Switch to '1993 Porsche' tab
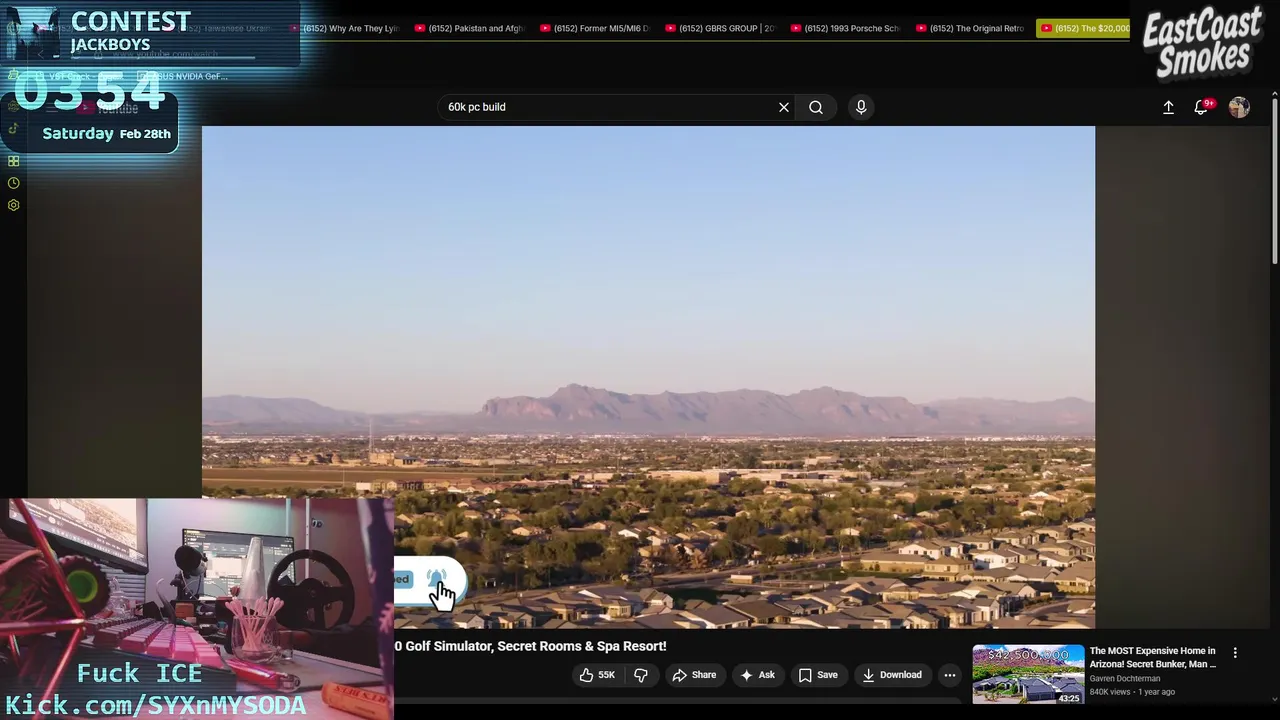1280x720 pixels. pyautogui.click(x=845, y=28)
